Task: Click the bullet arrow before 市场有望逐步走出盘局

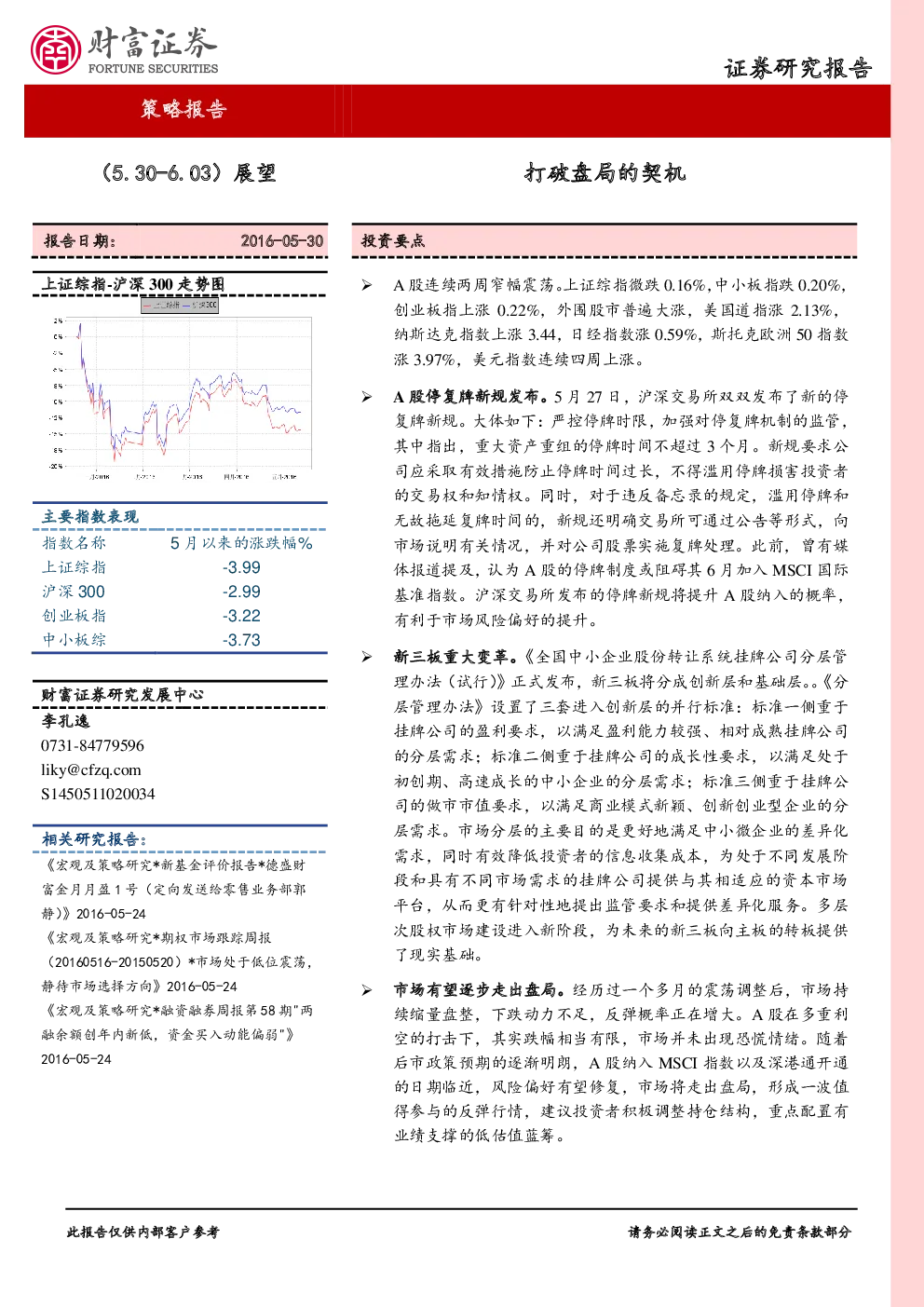Action: (x=368, y=989)
